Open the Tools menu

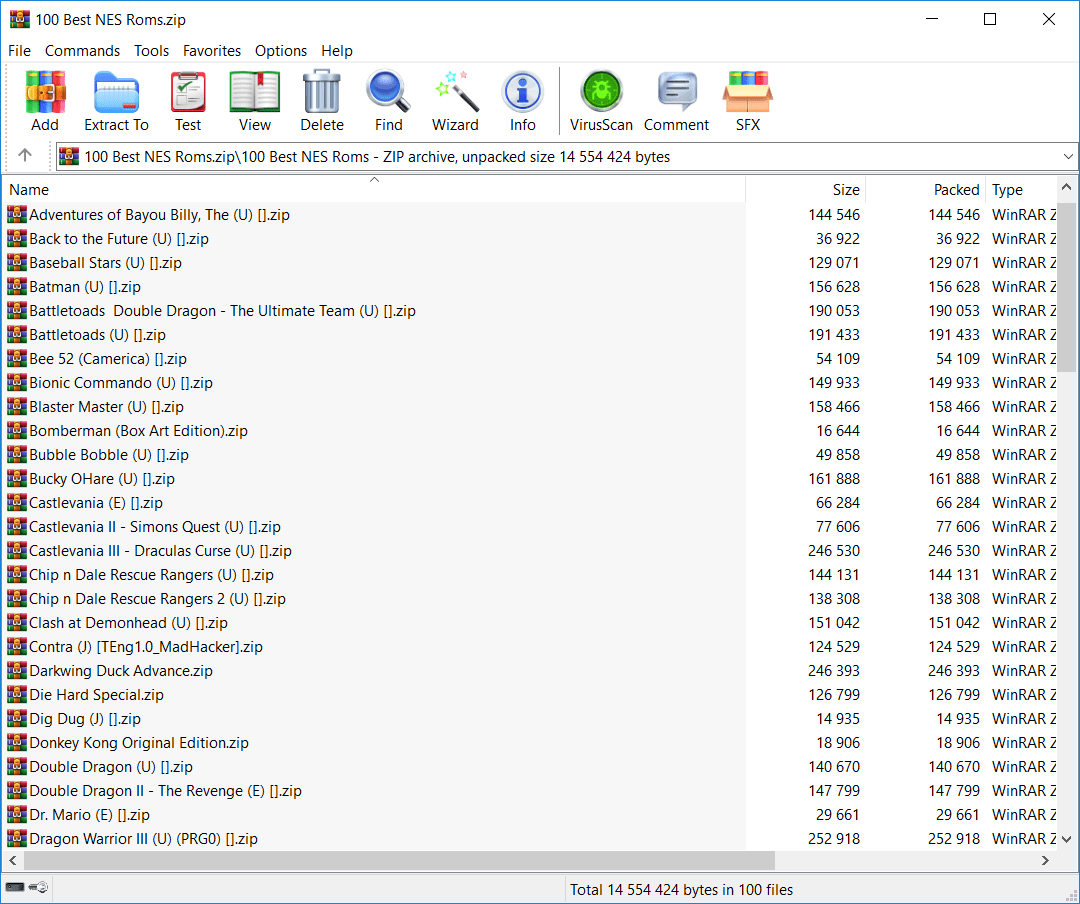[152, 51]
